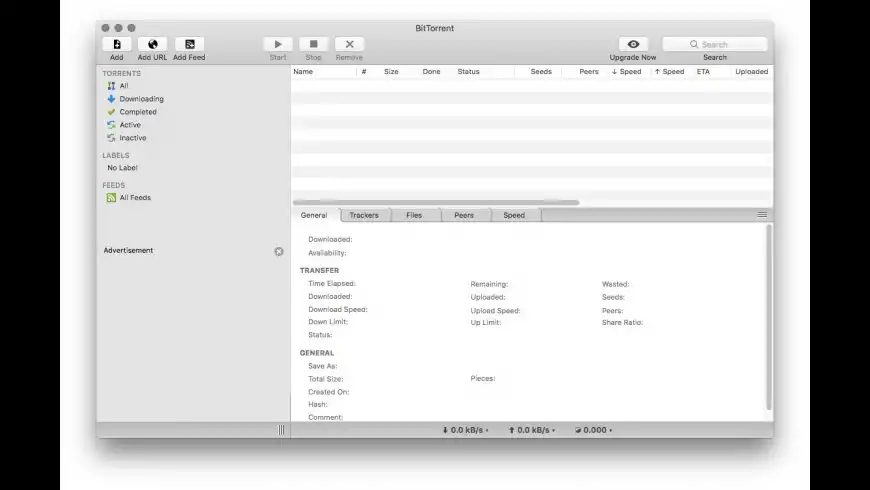Switch to the Speed tab
870x490 pixels.
coord(514,215)
